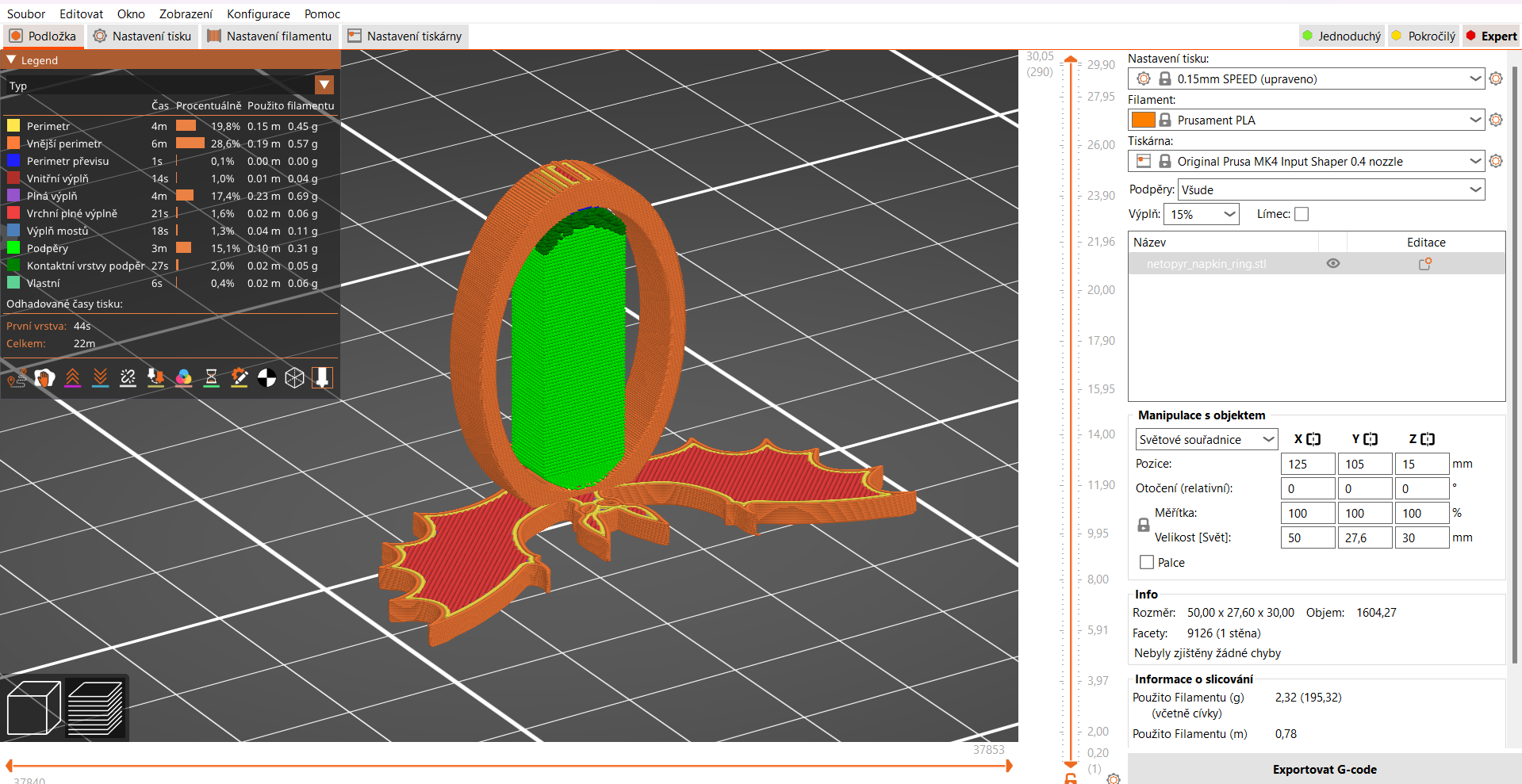Screen dimensions: 1522x784
Task: Toggle center of gravity black-white circle icon
Action: point(266,378)
